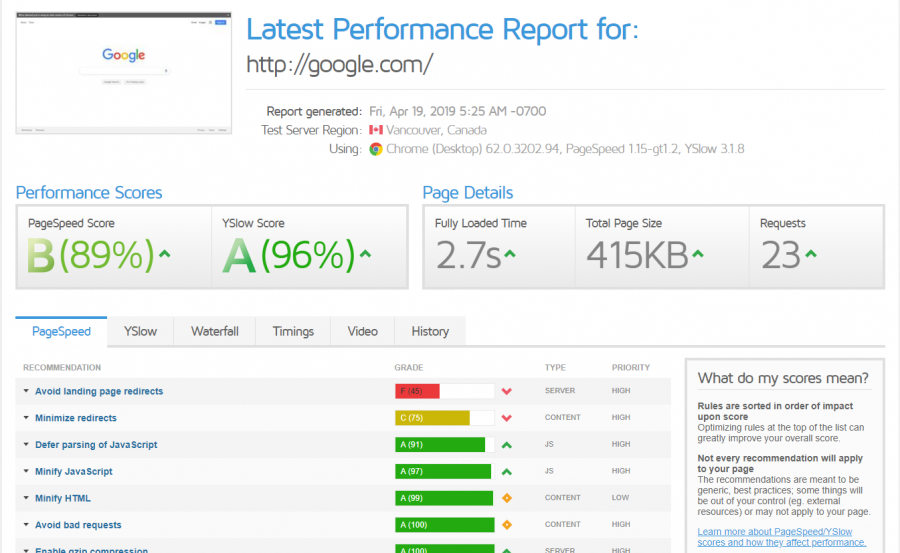Switch to the Video tab
Screen dimensions: 900x553
pos(362,331)
